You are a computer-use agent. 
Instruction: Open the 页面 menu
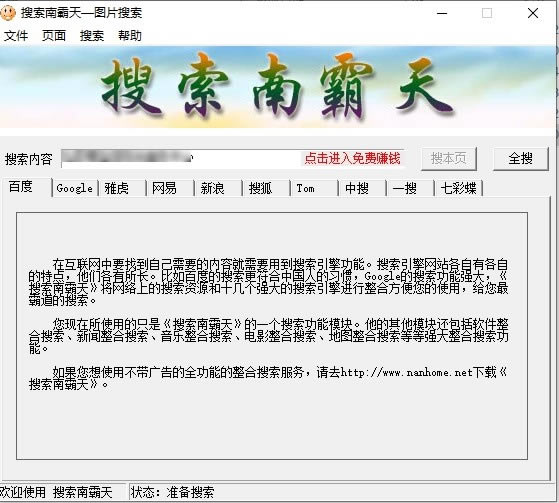(x=54, y=36)
